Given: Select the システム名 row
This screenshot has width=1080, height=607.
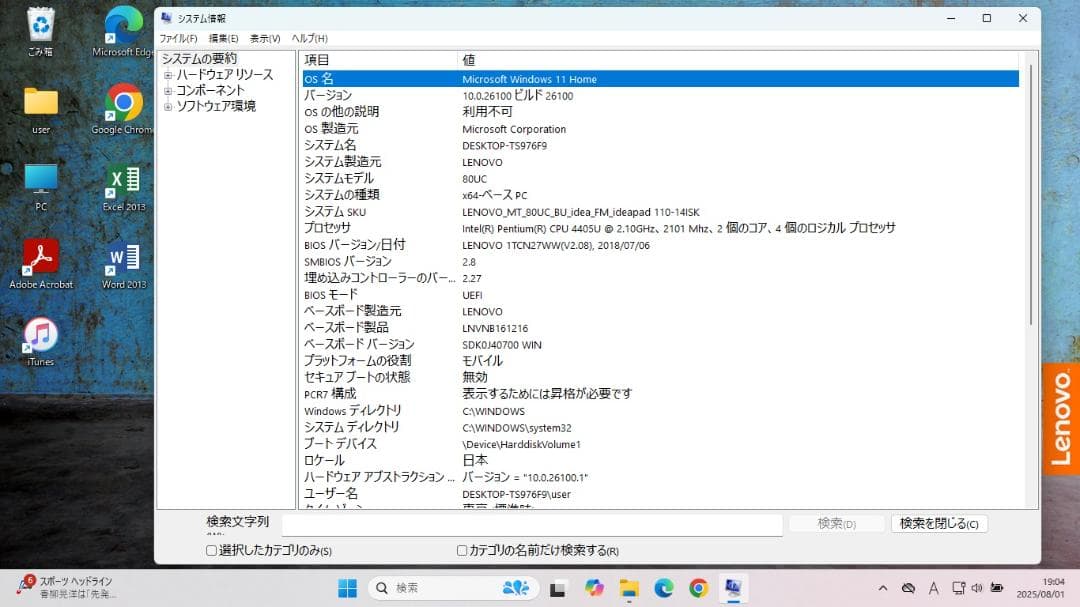Looking at the screenshot, I should pyautogui.click(x=661, y=145).
